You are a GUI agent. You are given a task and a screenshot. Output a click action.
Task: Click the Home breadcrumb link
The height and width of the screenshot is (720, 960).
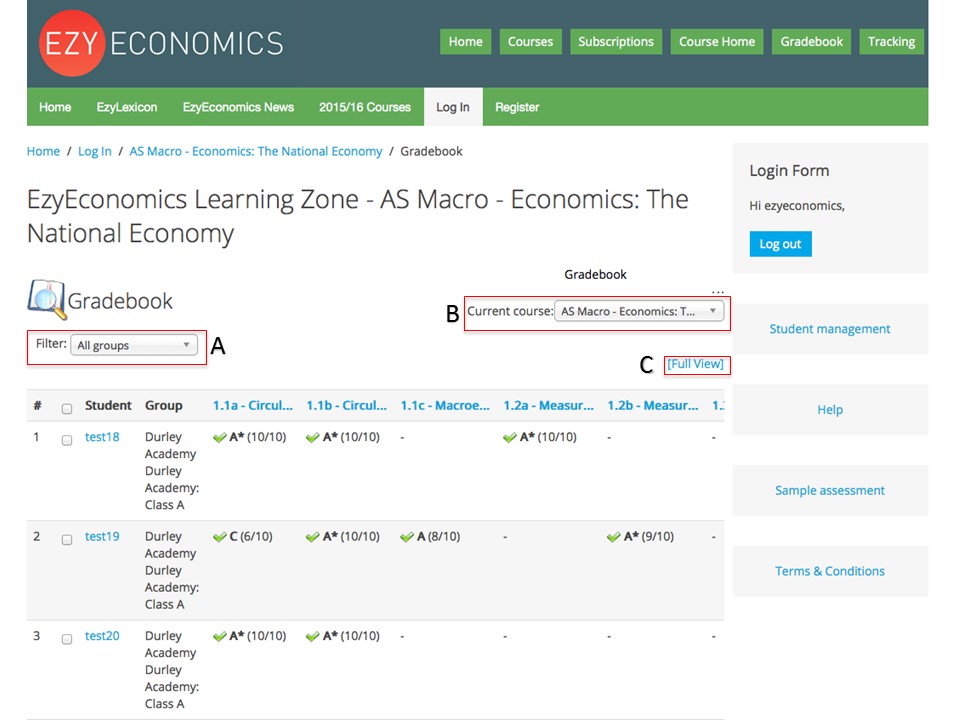[x=43, y=151]
